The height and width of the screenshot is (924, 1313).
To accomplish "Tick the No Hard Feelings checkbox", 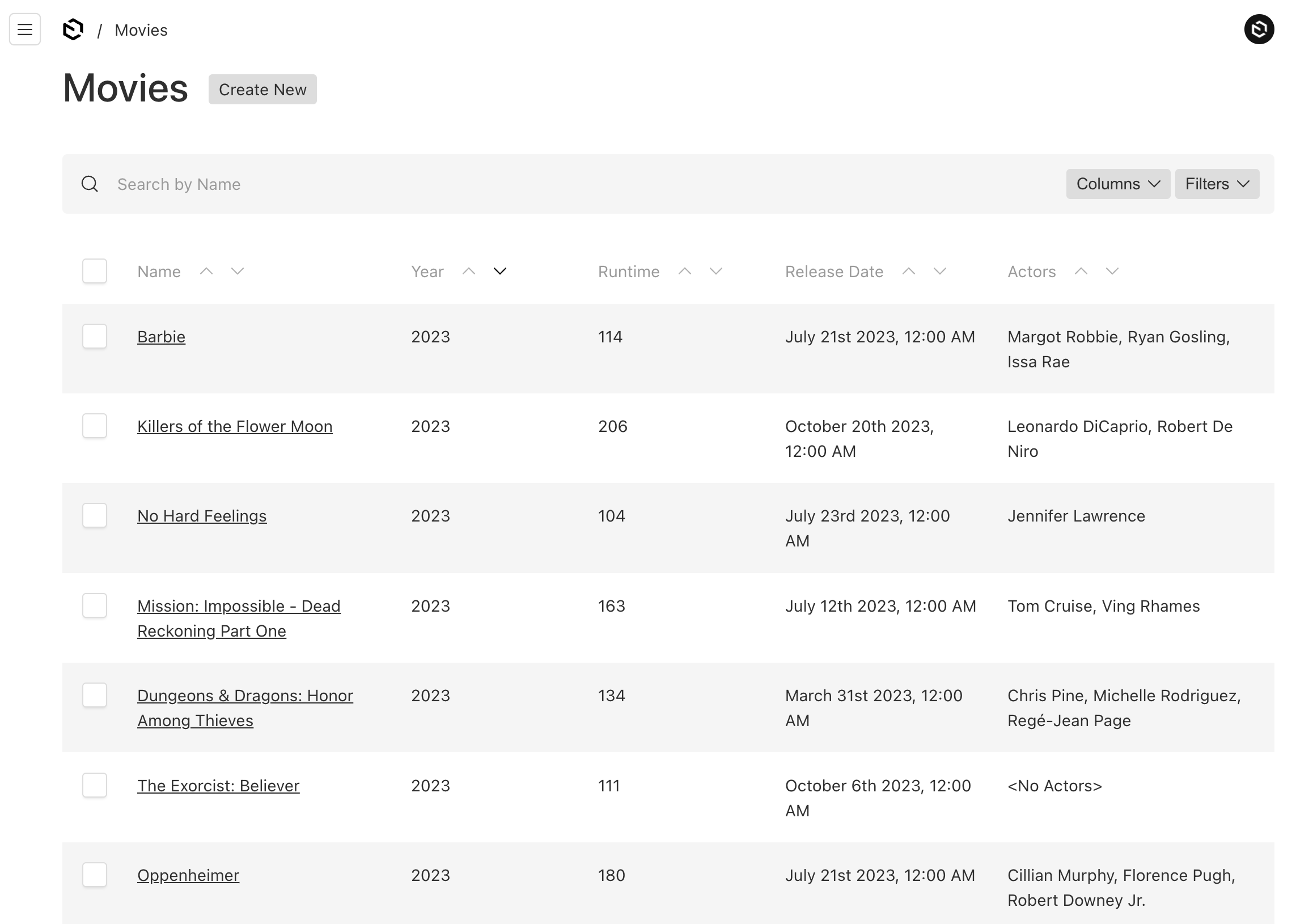I will pos(94,515).
